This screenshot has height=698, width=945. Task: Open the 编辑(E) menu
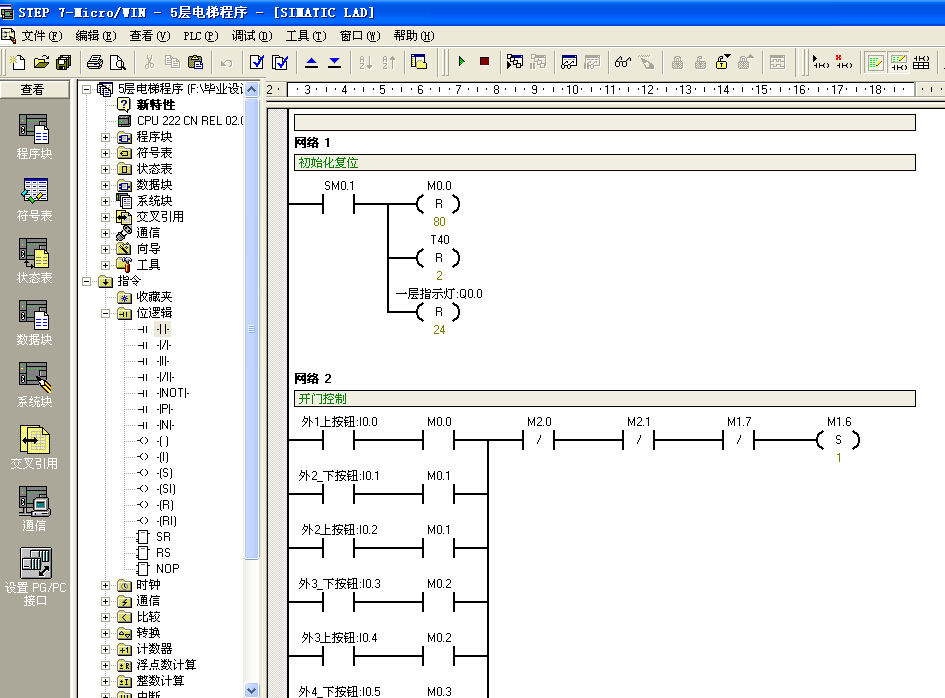pyautogui.click(x=96, y=36)
